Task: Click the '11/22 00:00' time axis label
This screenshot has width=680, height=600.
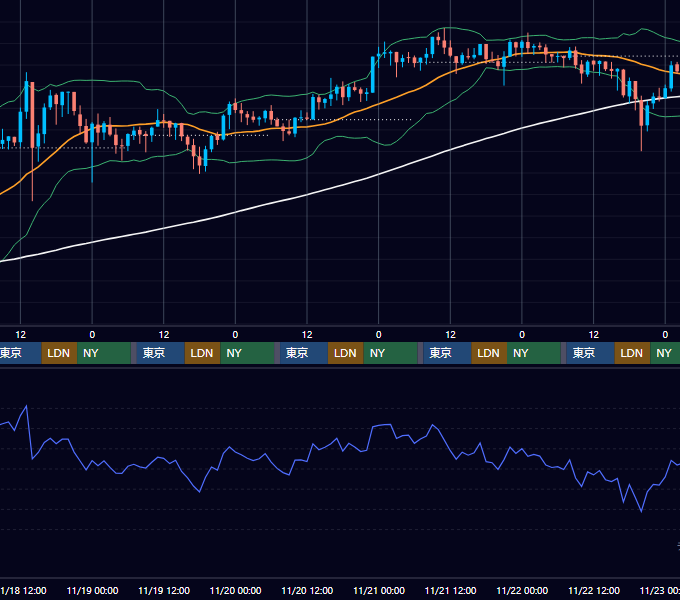Action: click(522, 590)
